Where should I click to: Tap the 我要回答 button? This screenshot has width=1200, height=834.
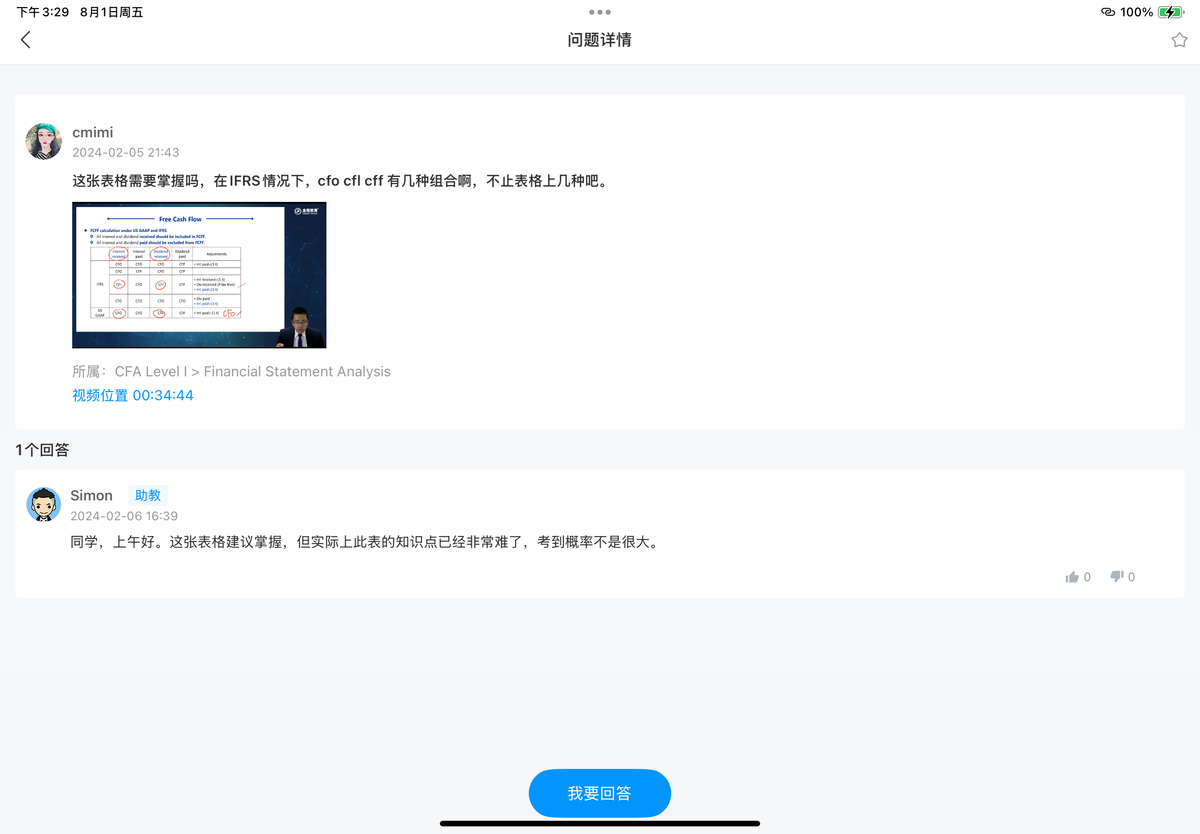pos(600,793)
